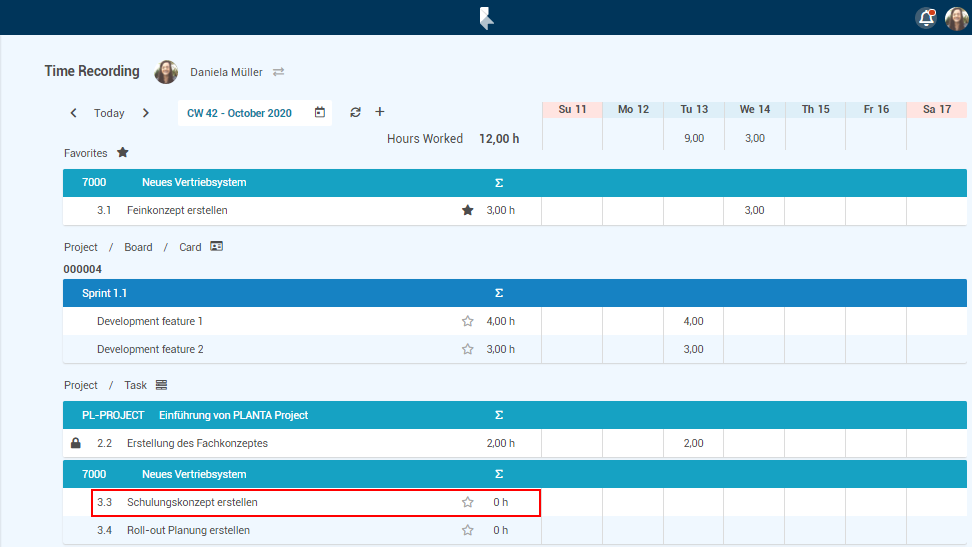Open the calendar week picker
This screenshot has height=547, width=972.
click(320, 113)
